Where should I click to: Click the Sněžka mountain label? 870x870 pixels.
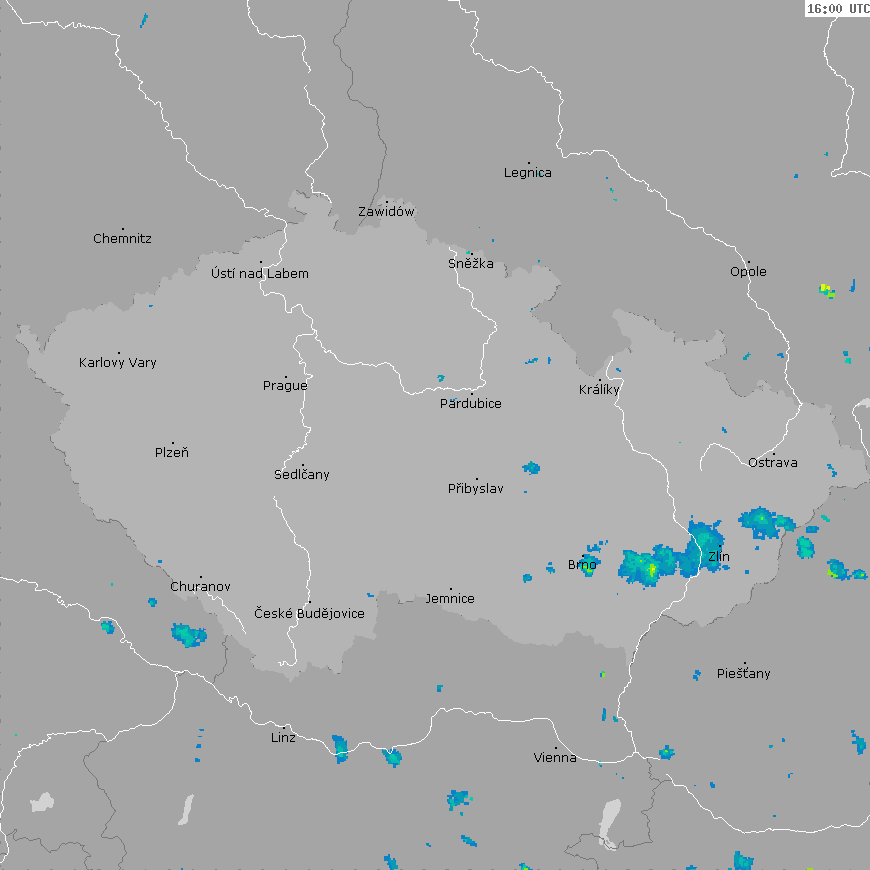tap(470, 264)
